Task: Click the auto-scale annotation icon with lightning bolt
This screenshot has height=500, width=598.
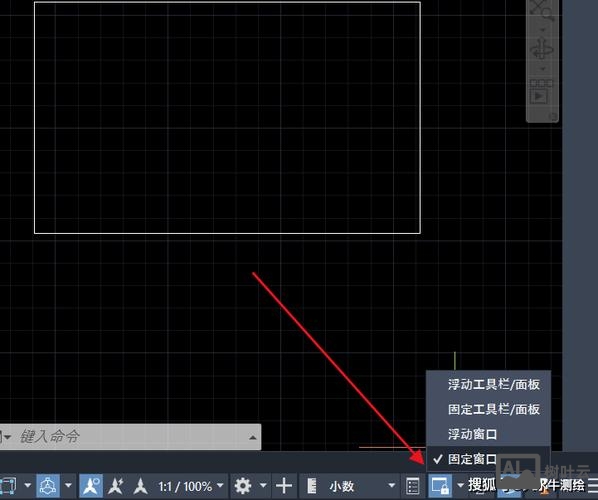Action: (x=115, y=486)
